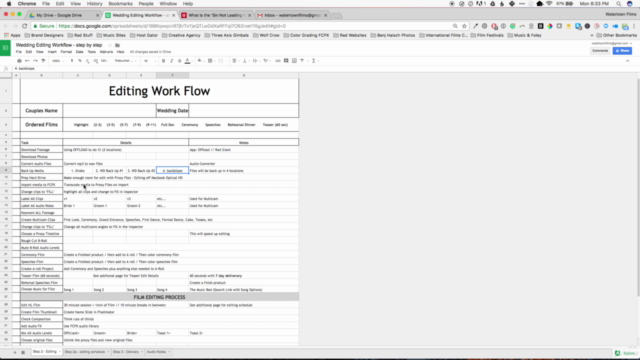Open the font size dropdown
The width and height of the screenshot is (640, 360).
coord(150,61)
